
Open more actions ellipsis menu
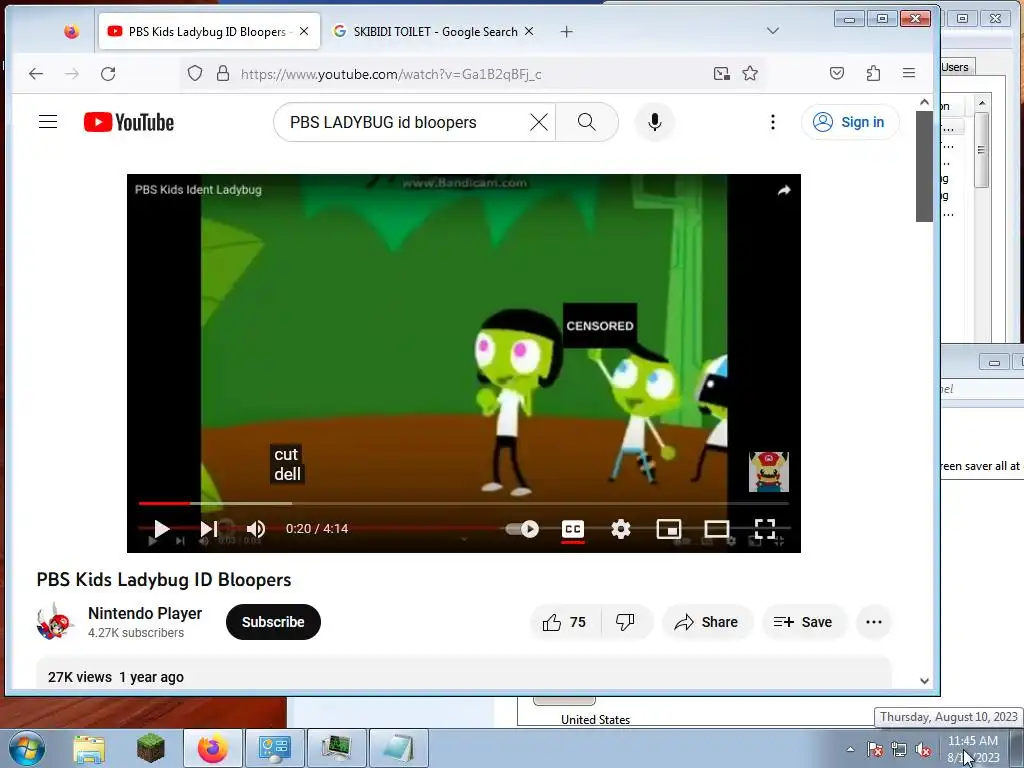(x=874, y=622)
